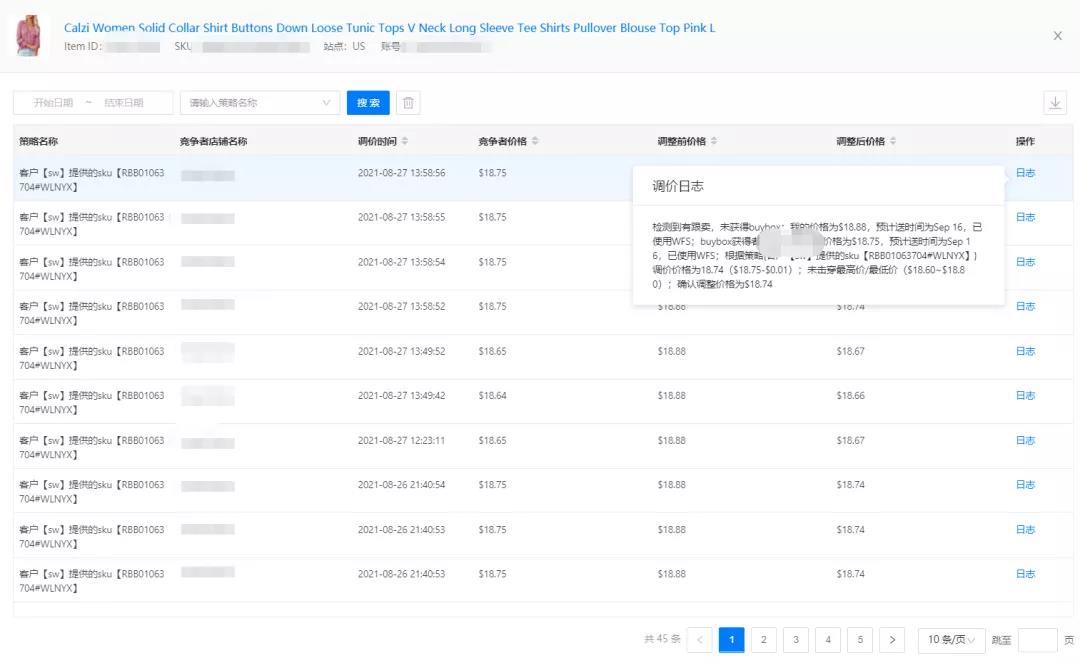Open the 10条/页 page size dropdown
The image size is (1080, 663).
tap(948, 640)
